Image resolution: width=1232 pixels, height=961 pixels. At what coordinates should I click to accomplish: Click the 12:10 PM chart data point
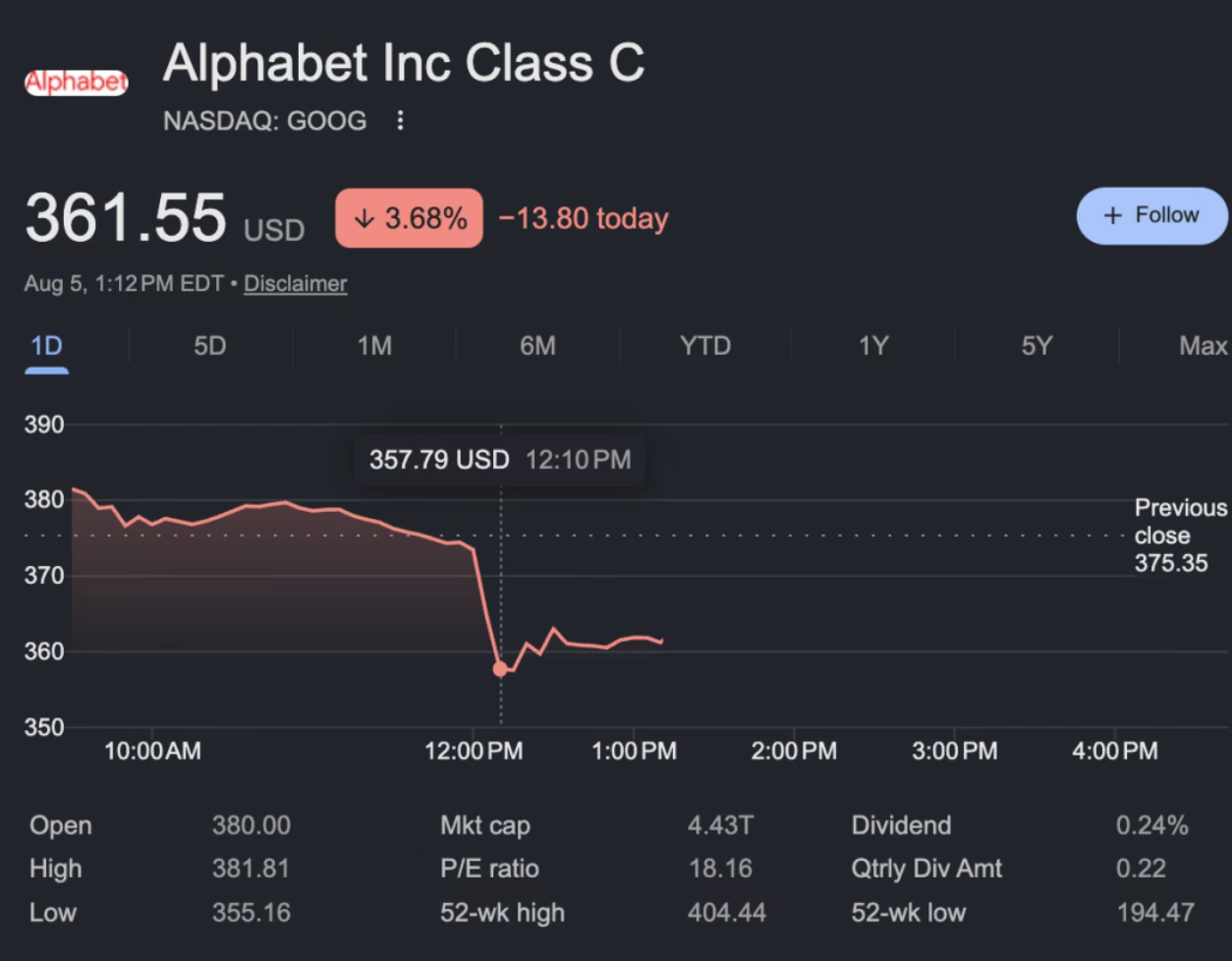click(x=500, y=669)
